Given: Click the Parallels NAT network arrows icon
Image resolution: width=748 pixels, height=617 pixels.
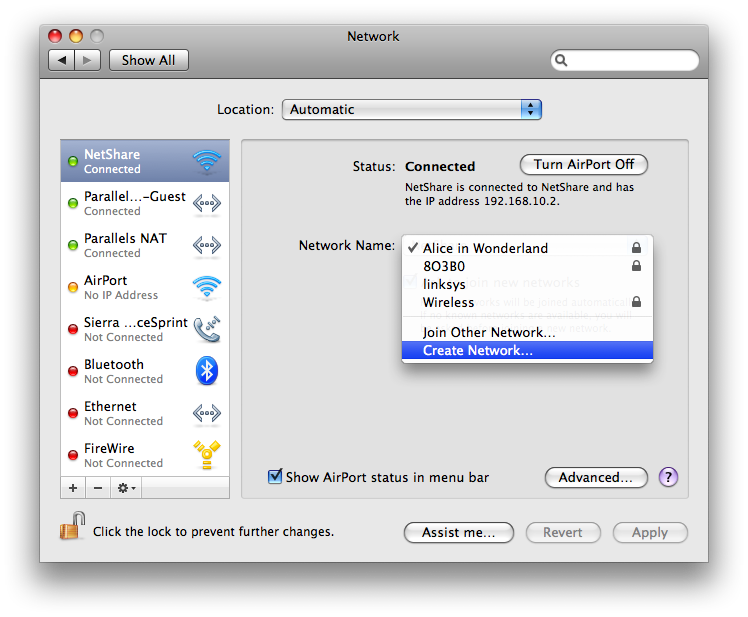Looking at the screenshot, I should 207,245.
